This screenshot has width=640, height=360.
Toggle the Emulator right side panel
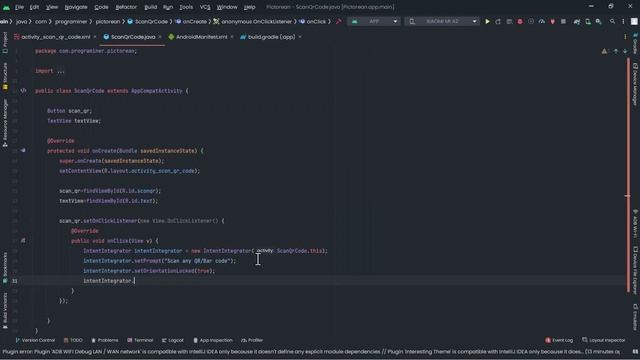(635, 317)
